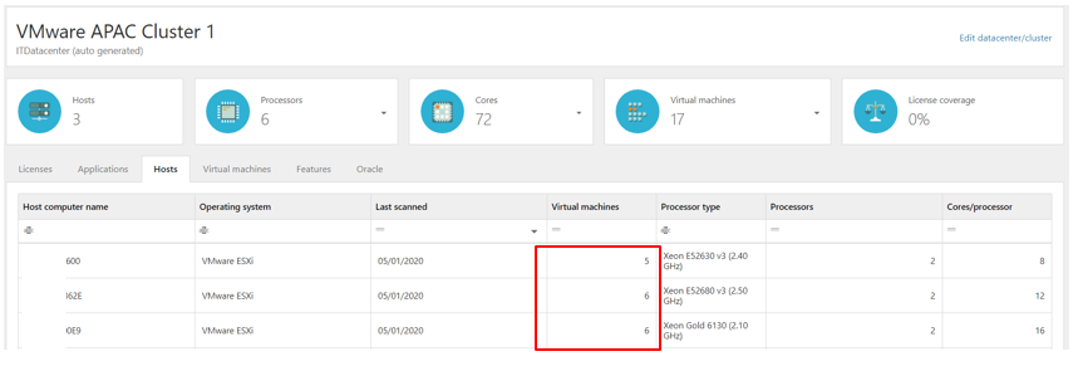
Task: Click the Host computer name filter field
Action: 106,230
